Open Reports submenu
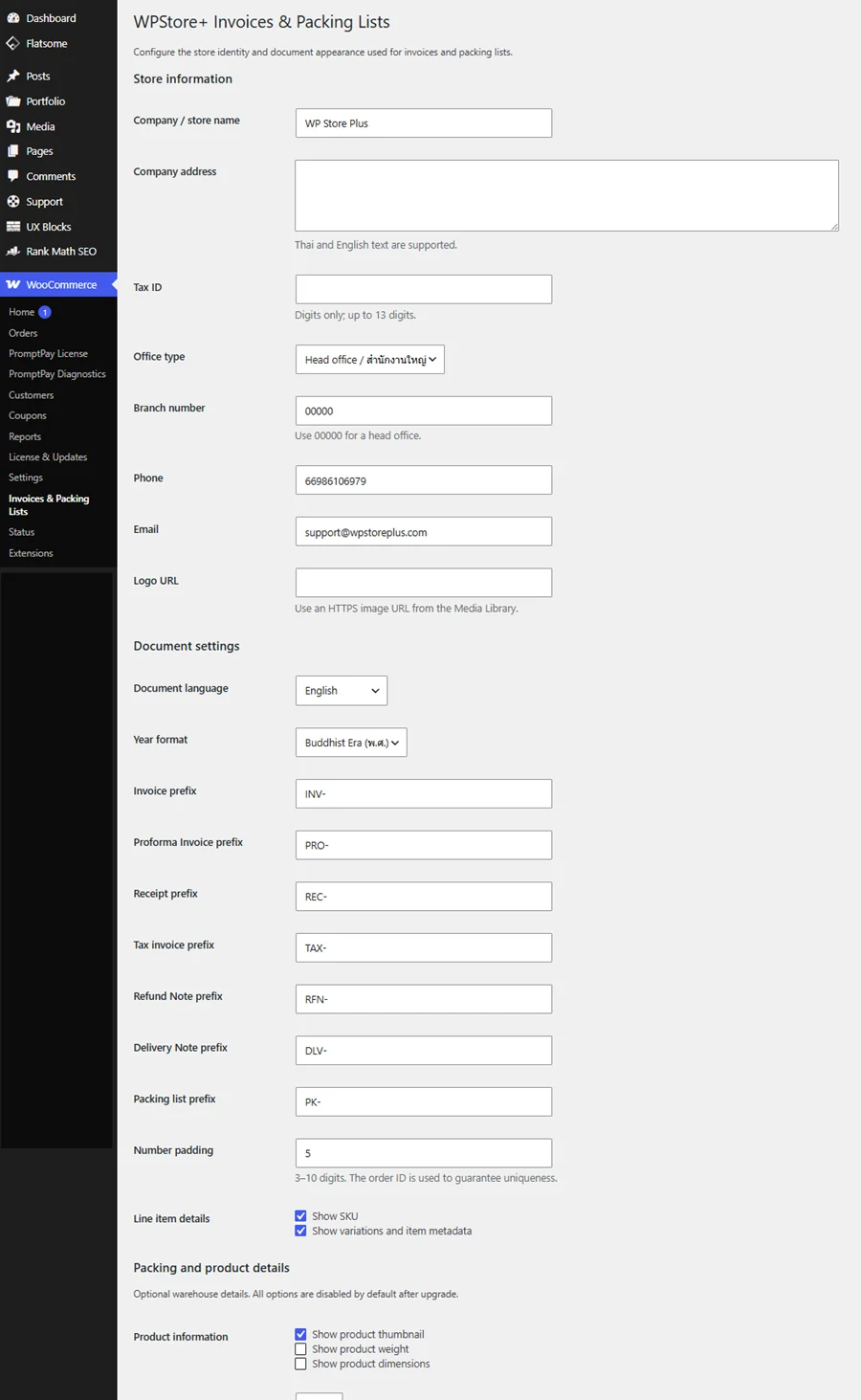The width and height of the screenshot is (861, 1400). pyautogui.click(x=25, y=436)
